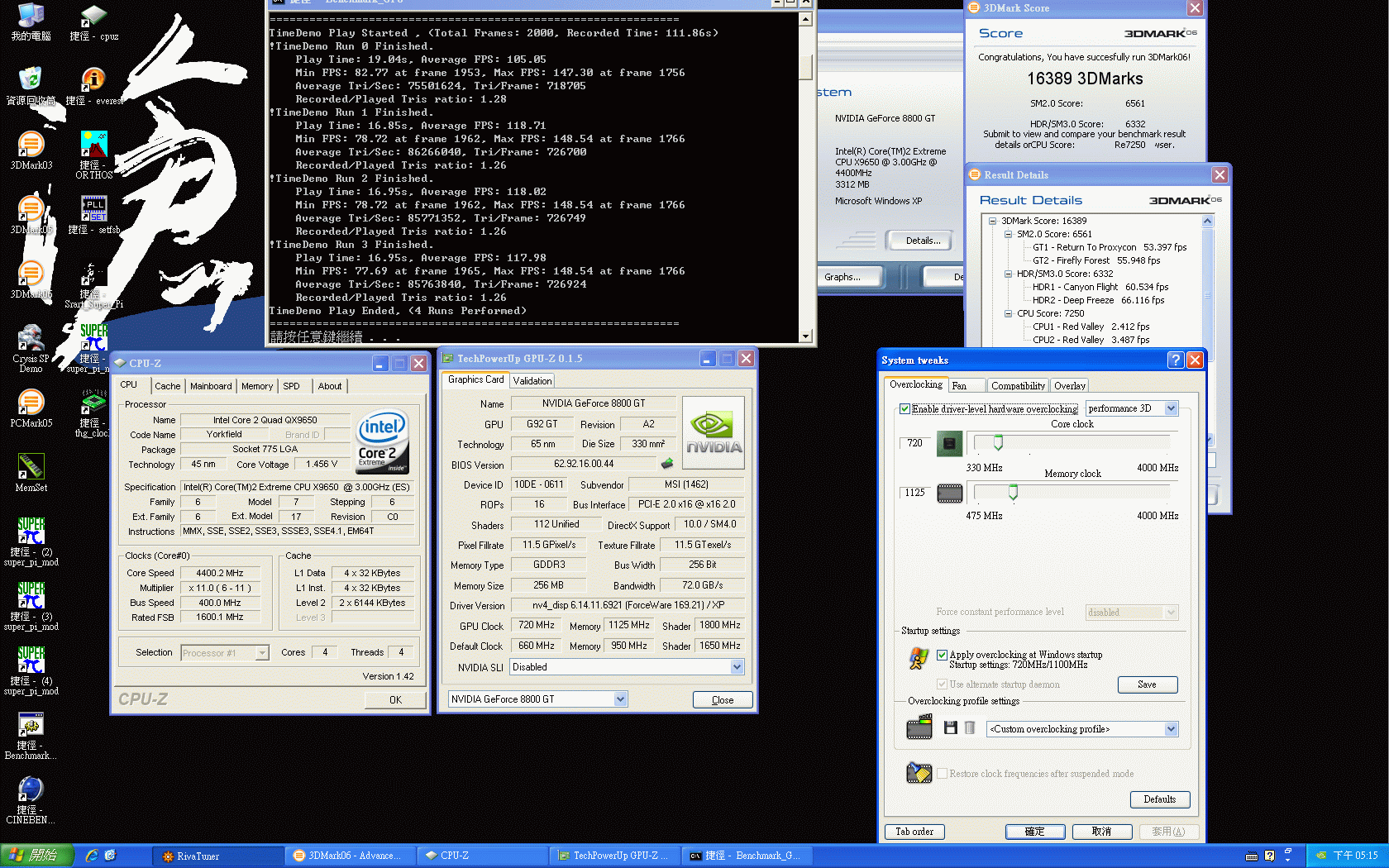The image size is (1389, 868).
Task: Toggle Use alternate startup daemon checkbox
Action: [942, 684]
